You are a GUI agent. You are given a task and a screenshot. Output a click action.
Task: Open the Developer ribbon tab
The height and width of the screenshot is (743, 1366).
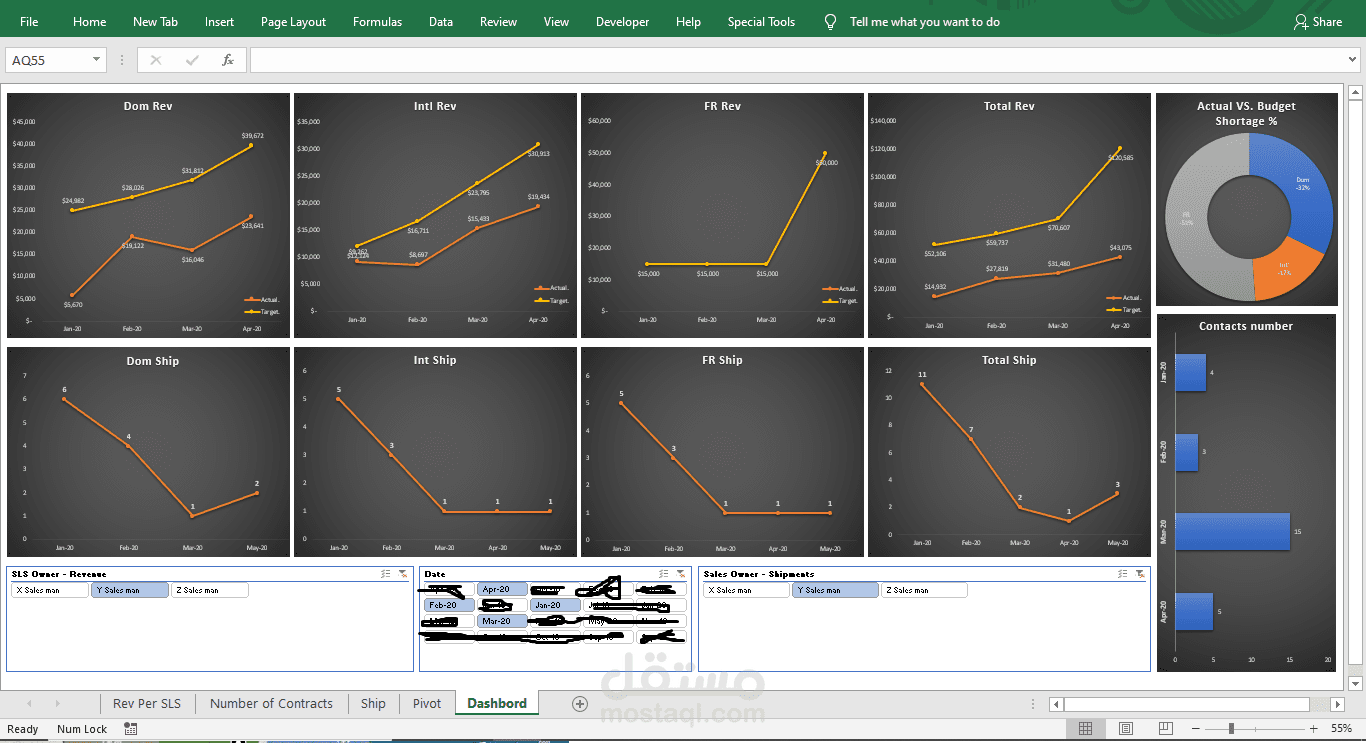(x=622, y=20)
